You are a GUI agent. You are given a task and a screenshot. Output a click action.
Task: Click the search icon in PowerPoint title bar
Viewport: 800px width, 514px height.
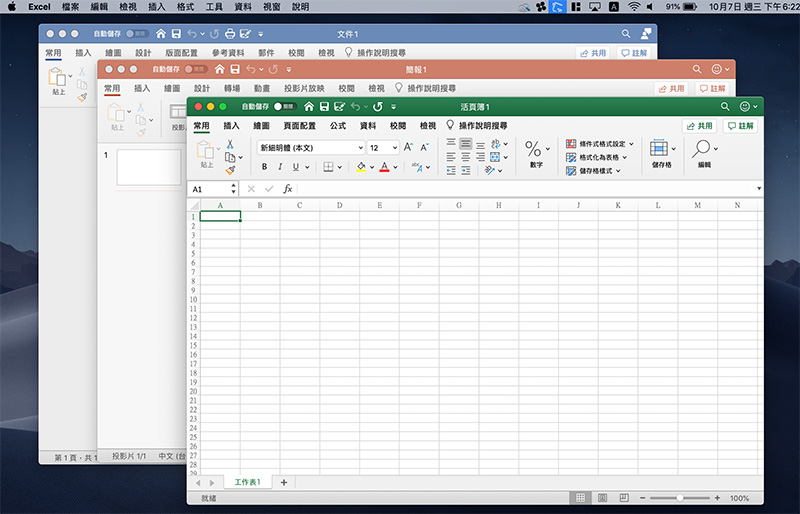(x=697, y=69)
